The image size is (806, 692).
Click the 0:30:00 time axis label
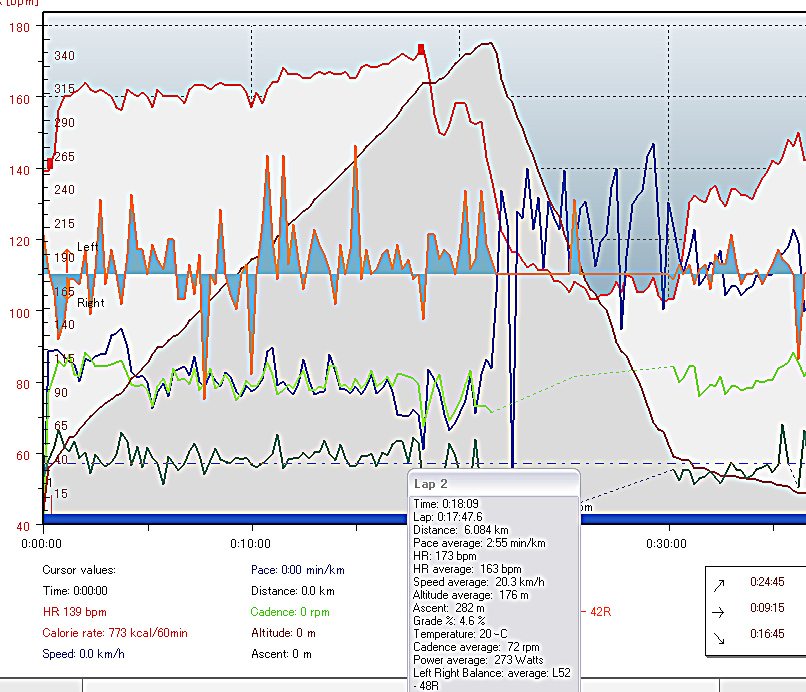tap(666, 543)
